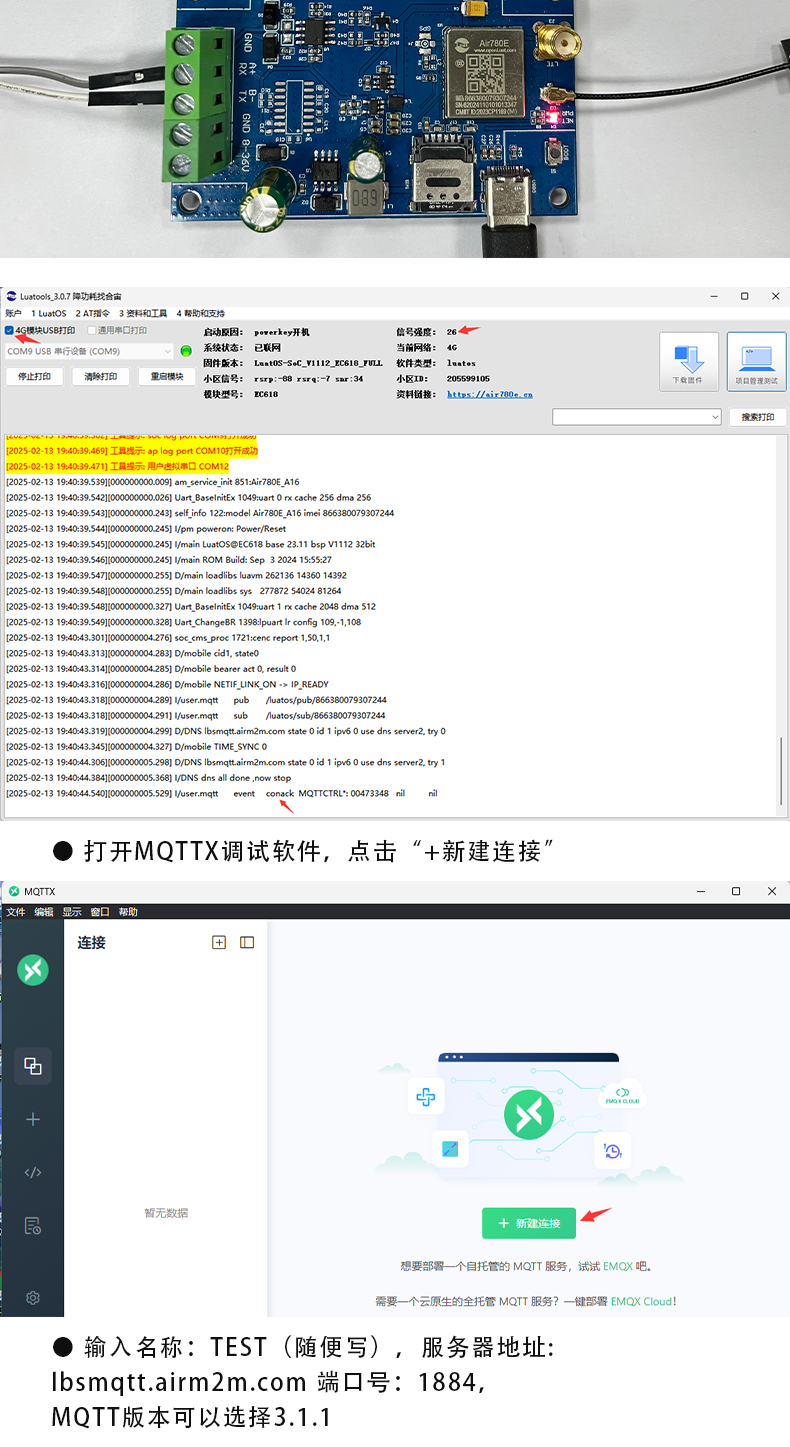This screenshot has height=1447, width=790.
Task: Enable the 通用串口打印 checkbox
Action: point(92,331)
